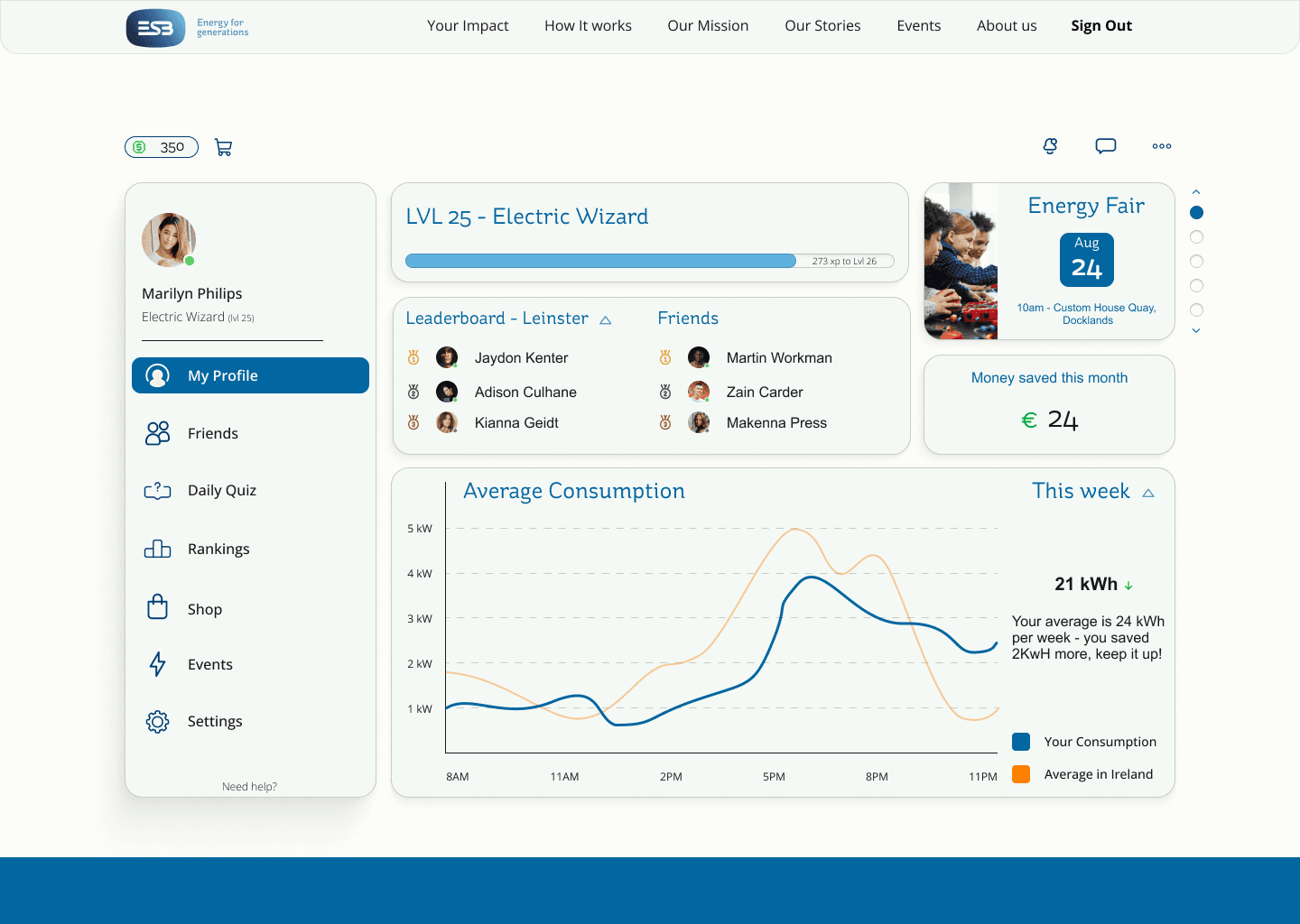This screenshot has width=1300, height=924.
Task: Click the Events lightning bolt icon
Action: point(158,664)
